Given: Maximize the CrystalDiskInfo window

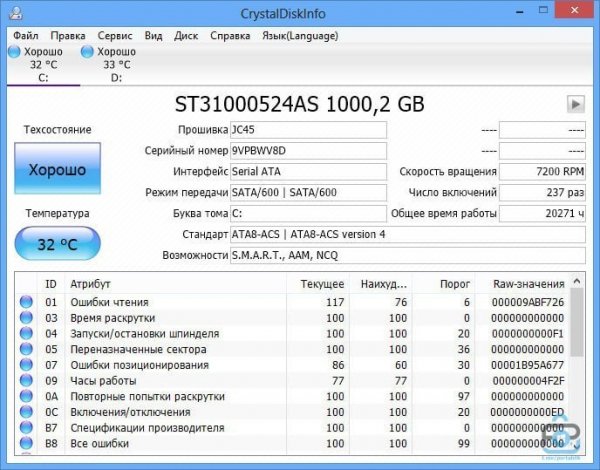Looking at the screenshot, I should pos(543,10).
